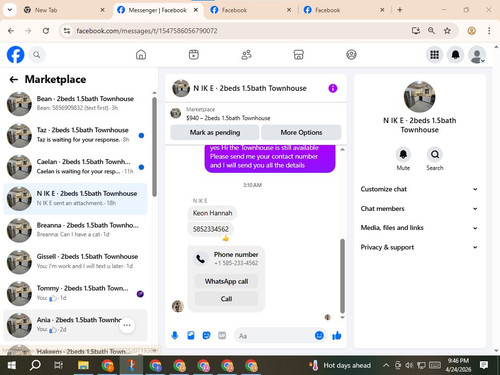Viewport: 500px width, 375px height.
Task: Open Caelan conversation in list
Action: pos(75,167)
